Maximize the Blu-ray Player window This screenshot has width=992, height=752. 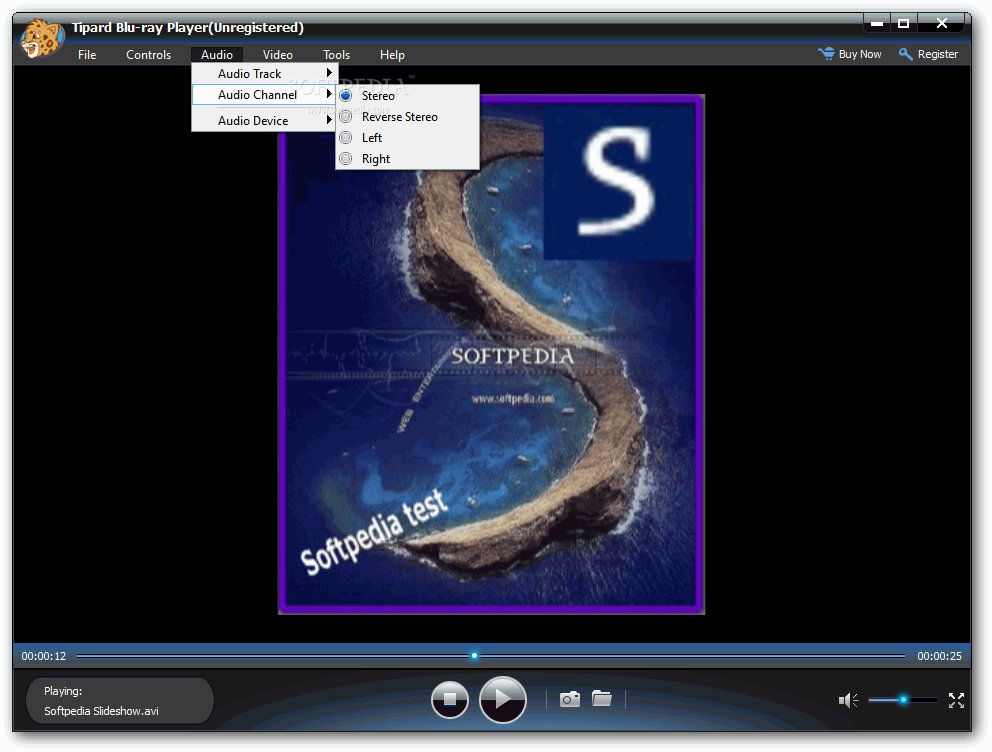tap(903, 23)
